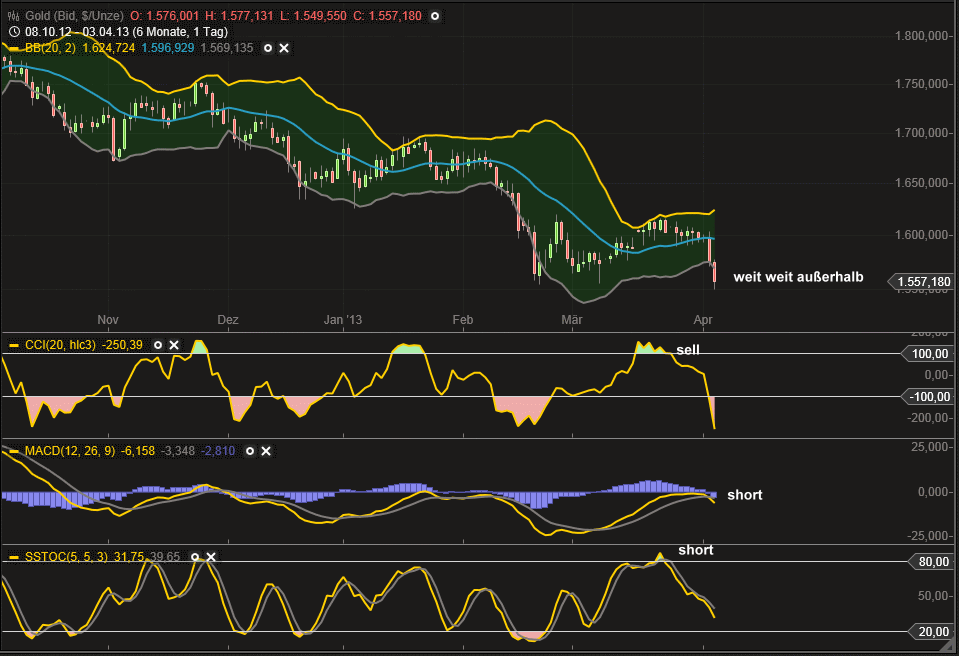The height and width of the screenshot is (656, 959).
Task: Click the opening price O: 1.576,001
Action: coord(165,16)
